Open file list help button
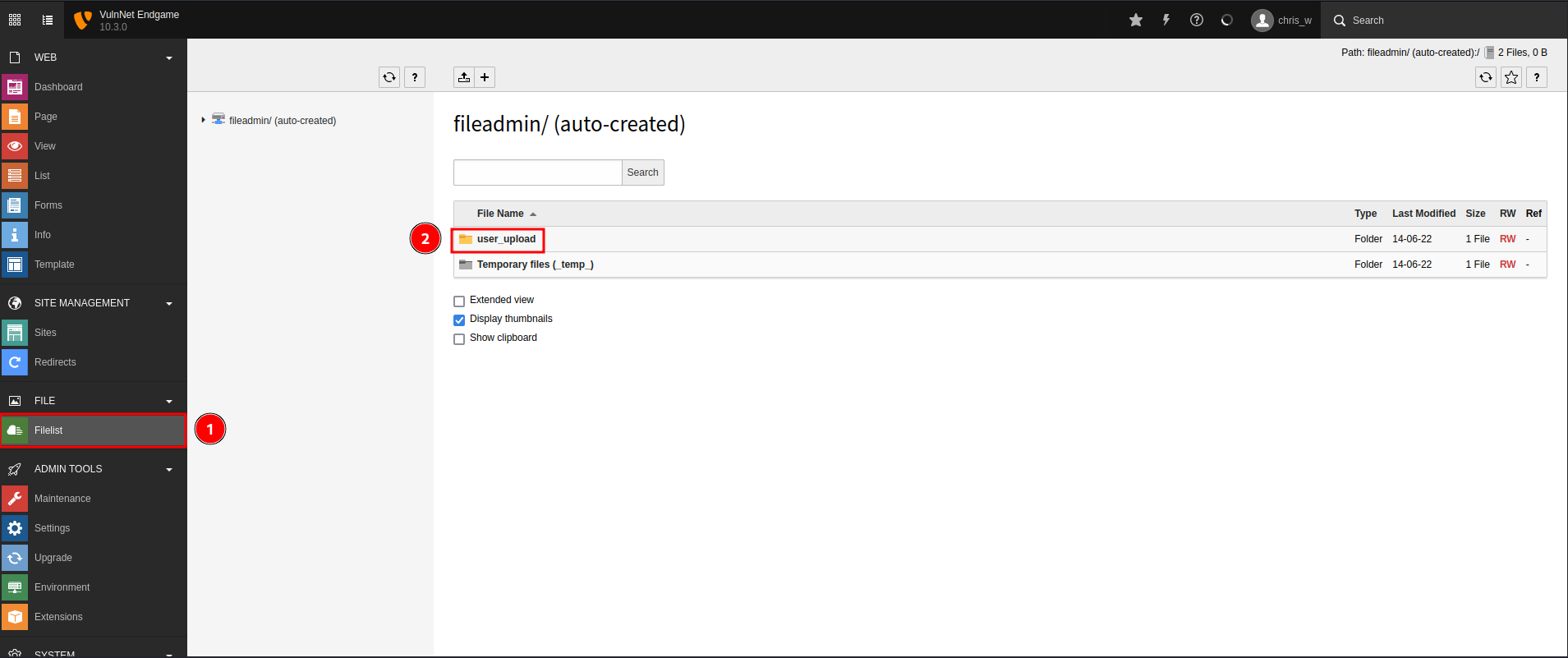1568x658 pixels. [x=1537, y=77]
